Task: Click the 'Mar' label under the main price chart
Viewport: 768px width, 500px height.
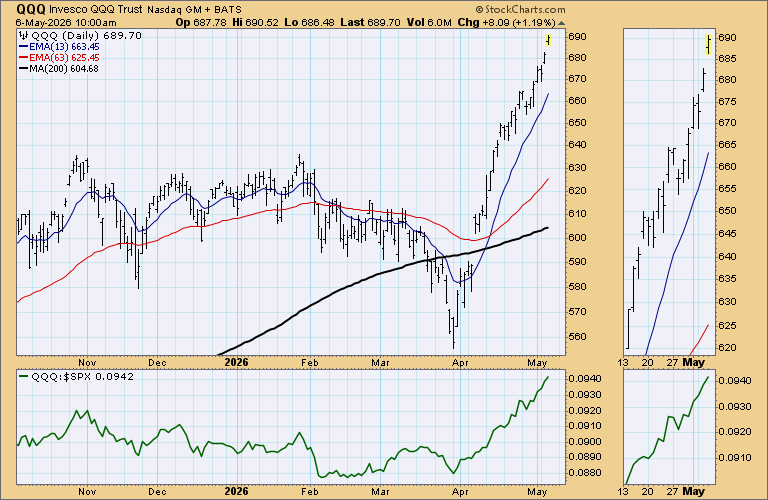Action: [380, 363]
